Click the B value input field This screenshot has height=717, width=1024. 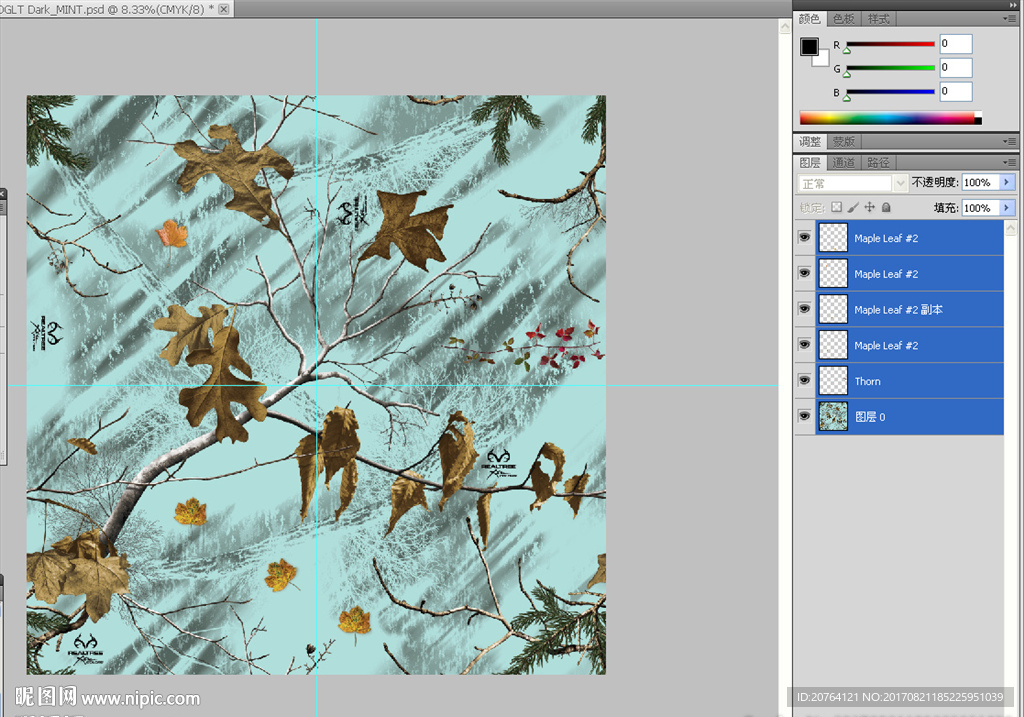(955, 91)
